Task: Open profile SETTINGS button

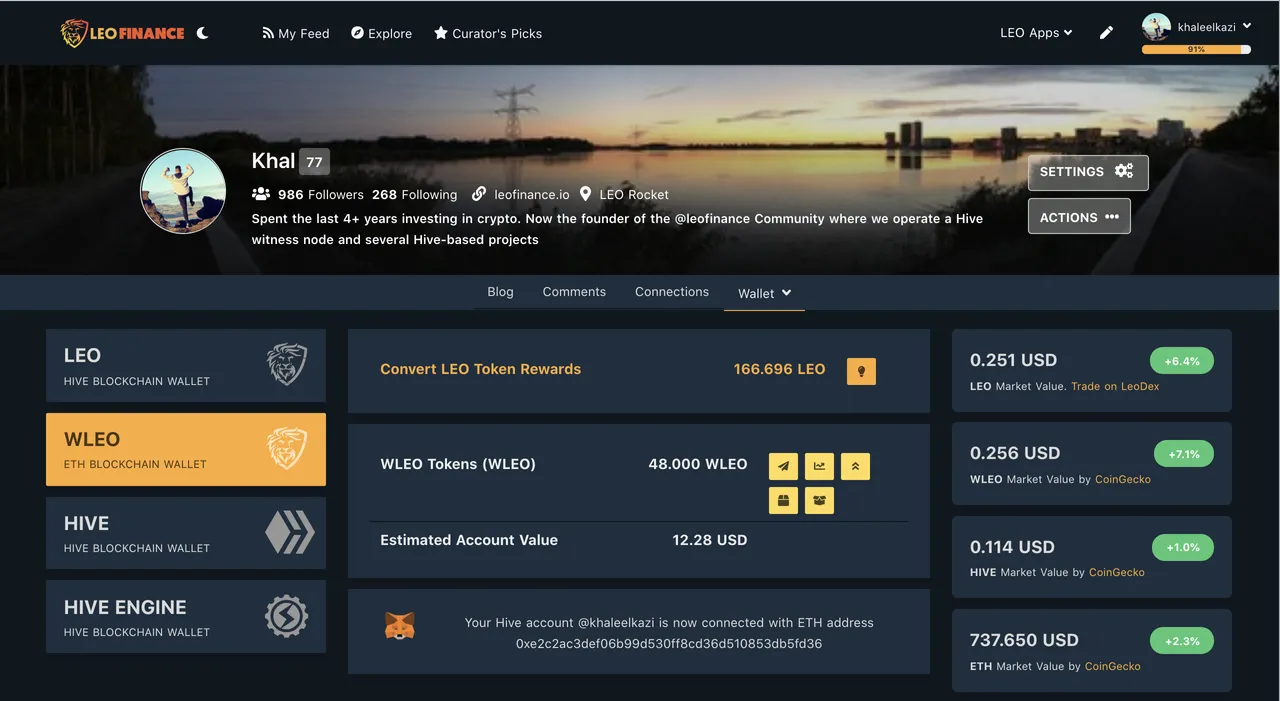Action: (x=1088, y=172)
